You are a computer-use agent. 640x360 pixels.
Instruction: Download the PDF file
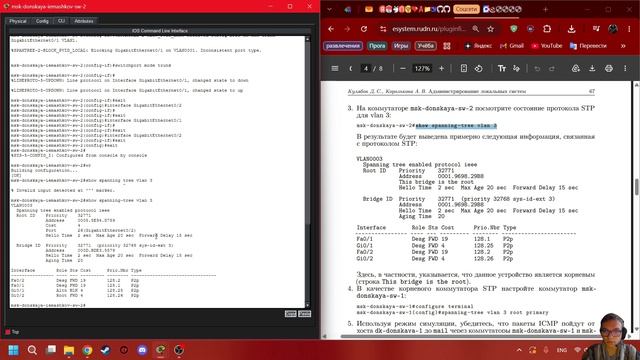click(592, 69)
